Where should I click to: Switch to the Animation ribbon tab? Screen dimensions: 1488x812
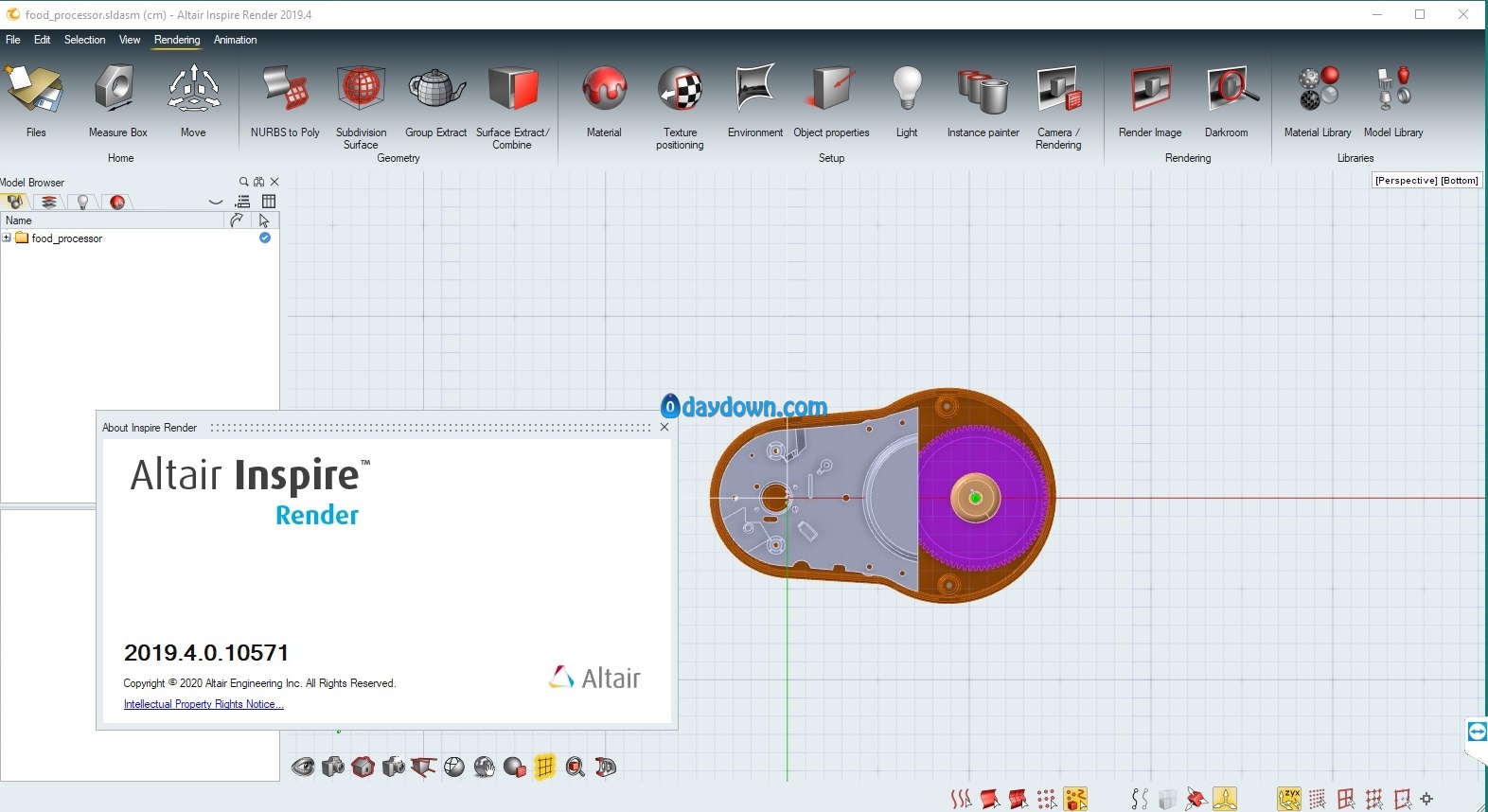(x=235, y=40)
